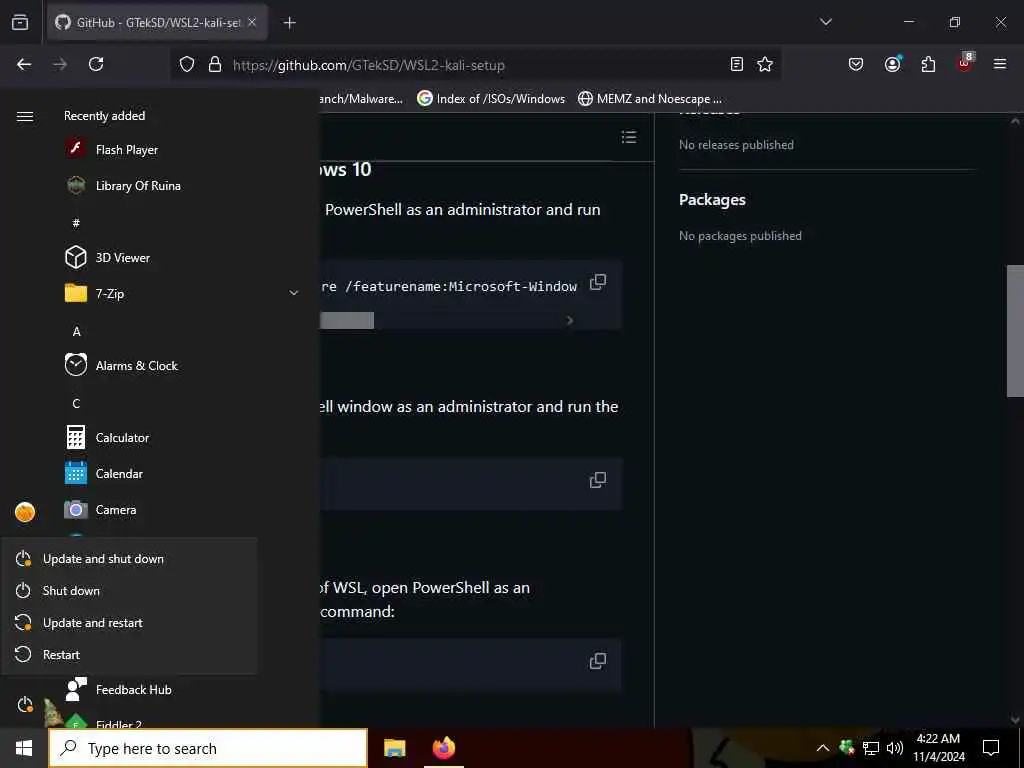Viewport: 1024px width, 768px height.
Task: Click the A letter group header
Action: [x=76, y=331]
